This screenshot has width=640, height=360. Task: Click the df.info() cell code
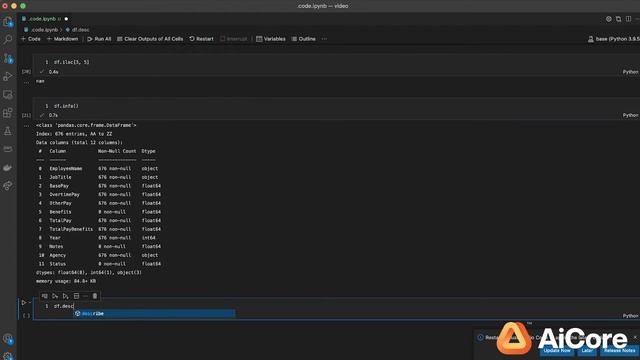pos(66,106)
